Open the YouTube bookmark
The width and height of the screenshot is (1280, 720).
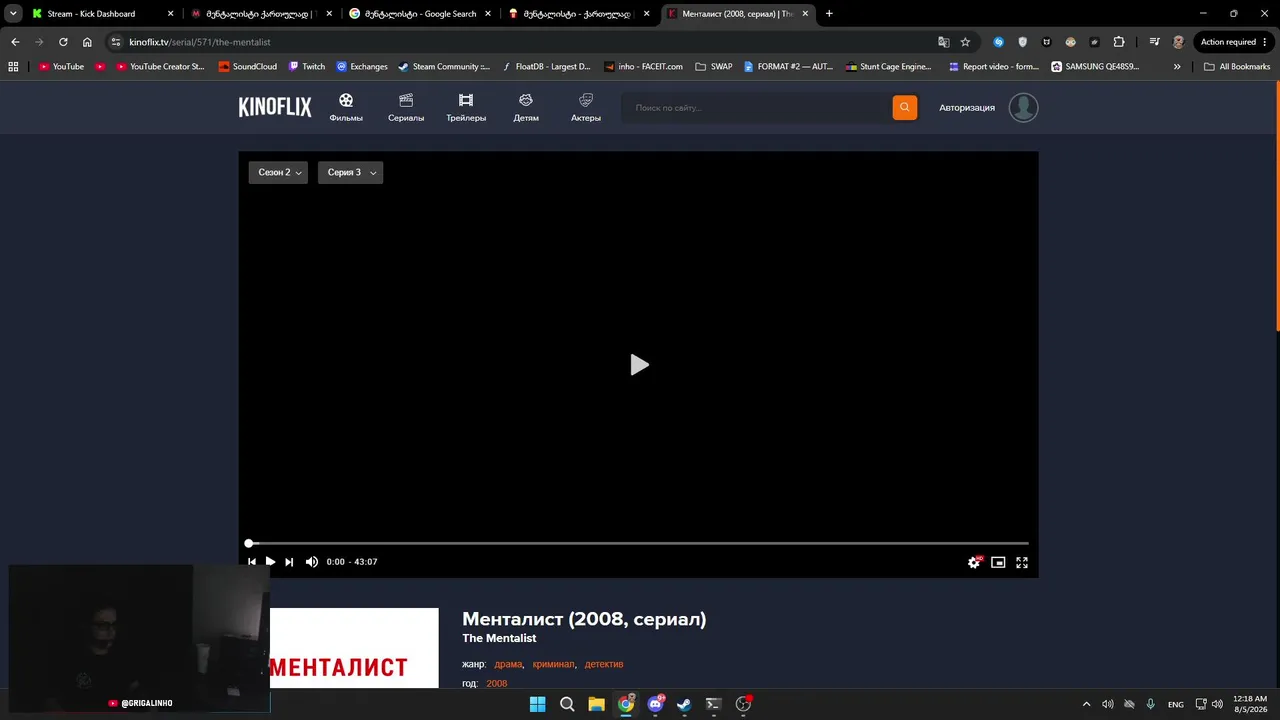click(x=61, y=67)
